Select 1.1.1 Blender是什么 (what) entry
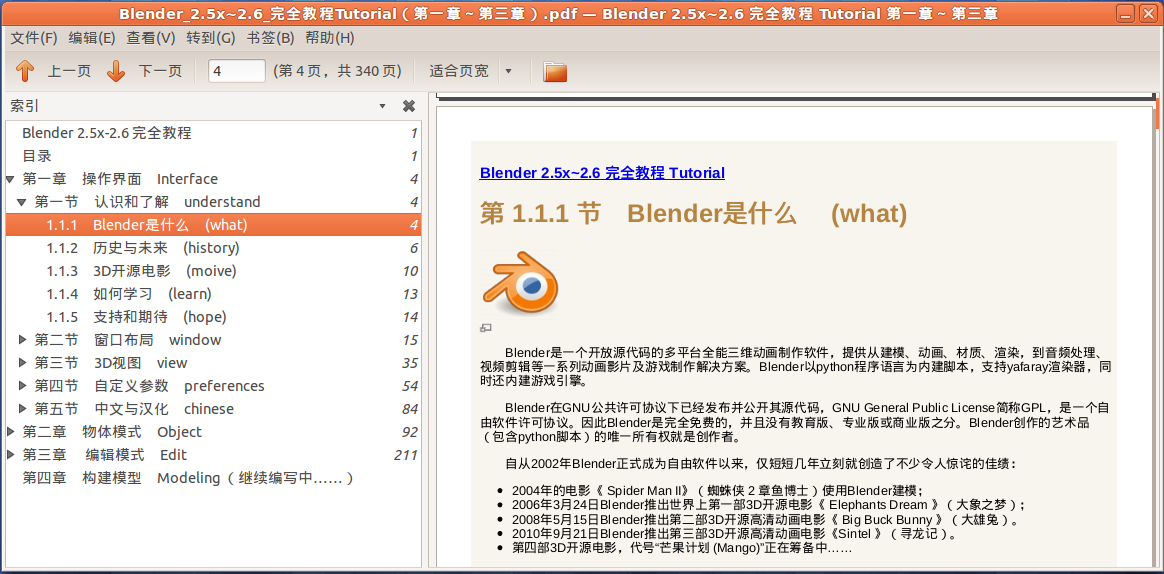This screenshot has width=1164, height=574. (x=213, y=225)
